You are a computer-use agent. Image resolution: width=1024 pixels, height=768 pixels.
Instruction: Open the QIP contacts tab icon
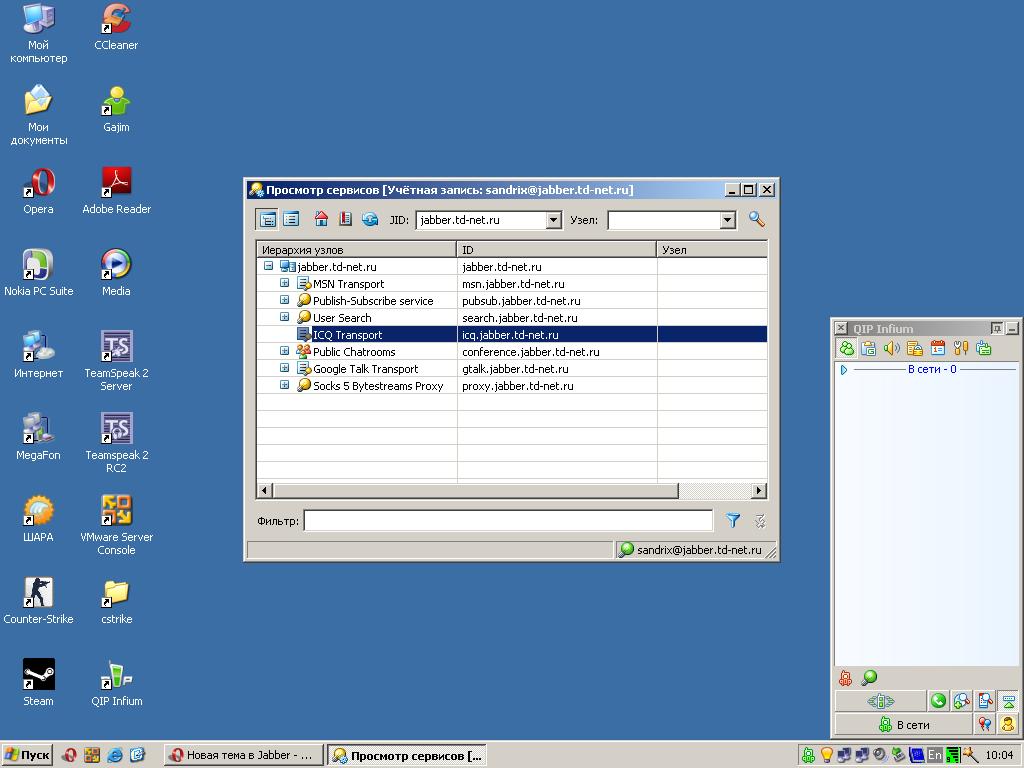(x=847, y=348)
